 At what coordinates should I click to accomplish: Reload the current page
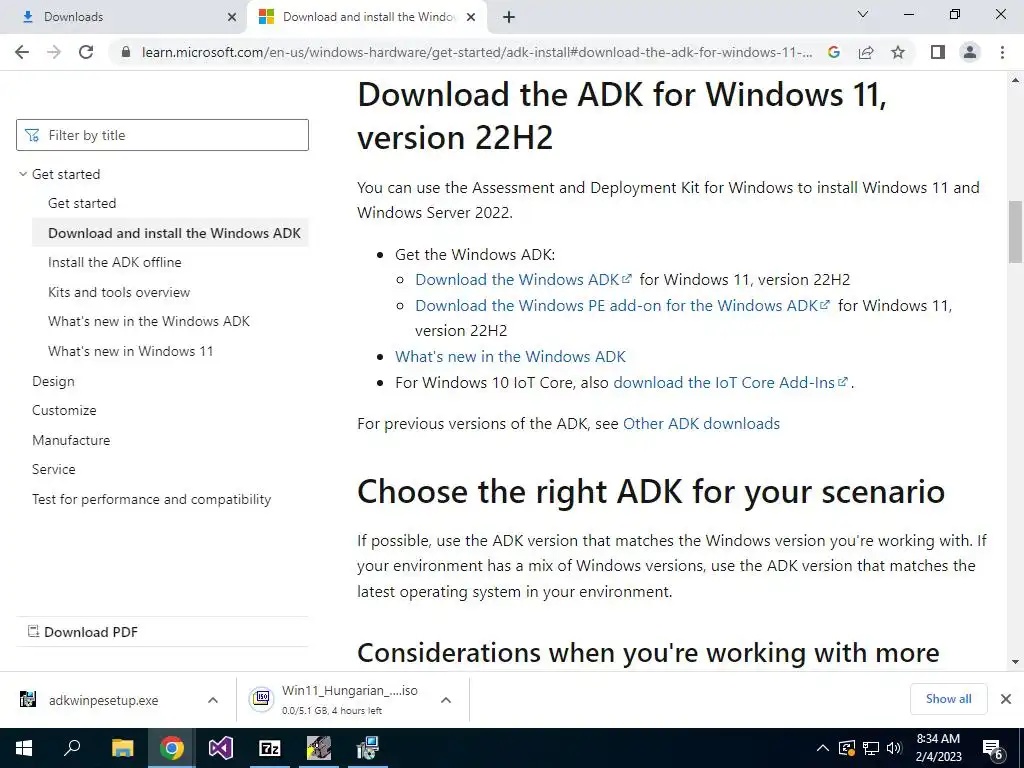pos(86,52)
